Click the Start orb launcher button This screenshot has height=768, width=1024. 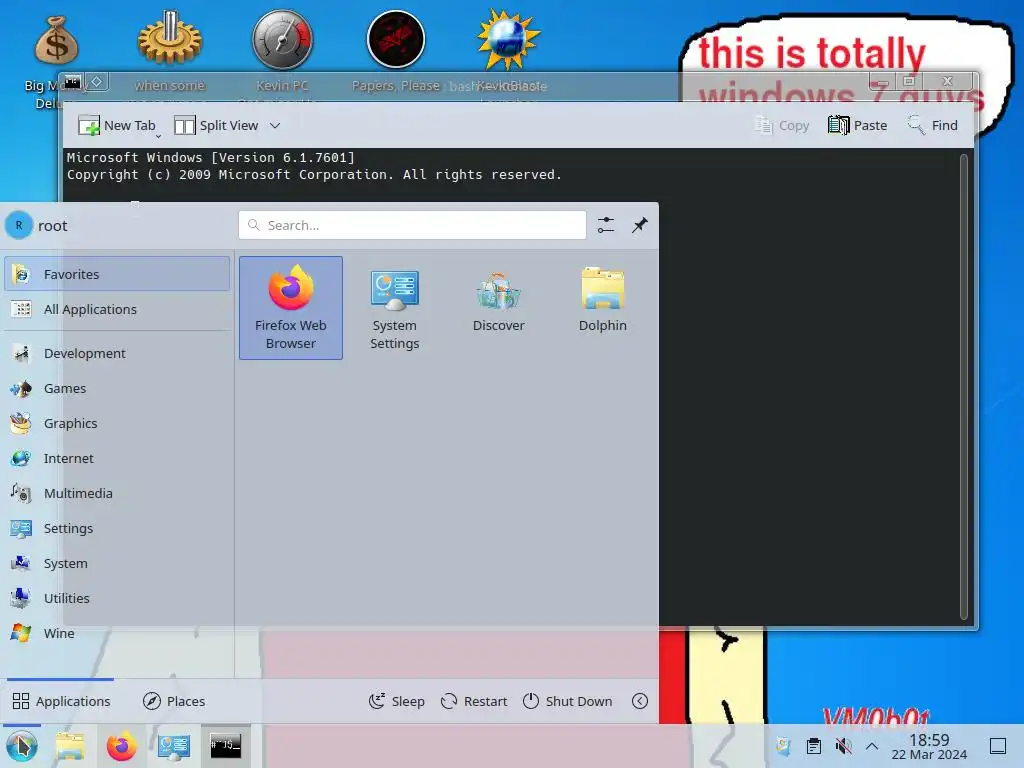[x=22, y=746]
